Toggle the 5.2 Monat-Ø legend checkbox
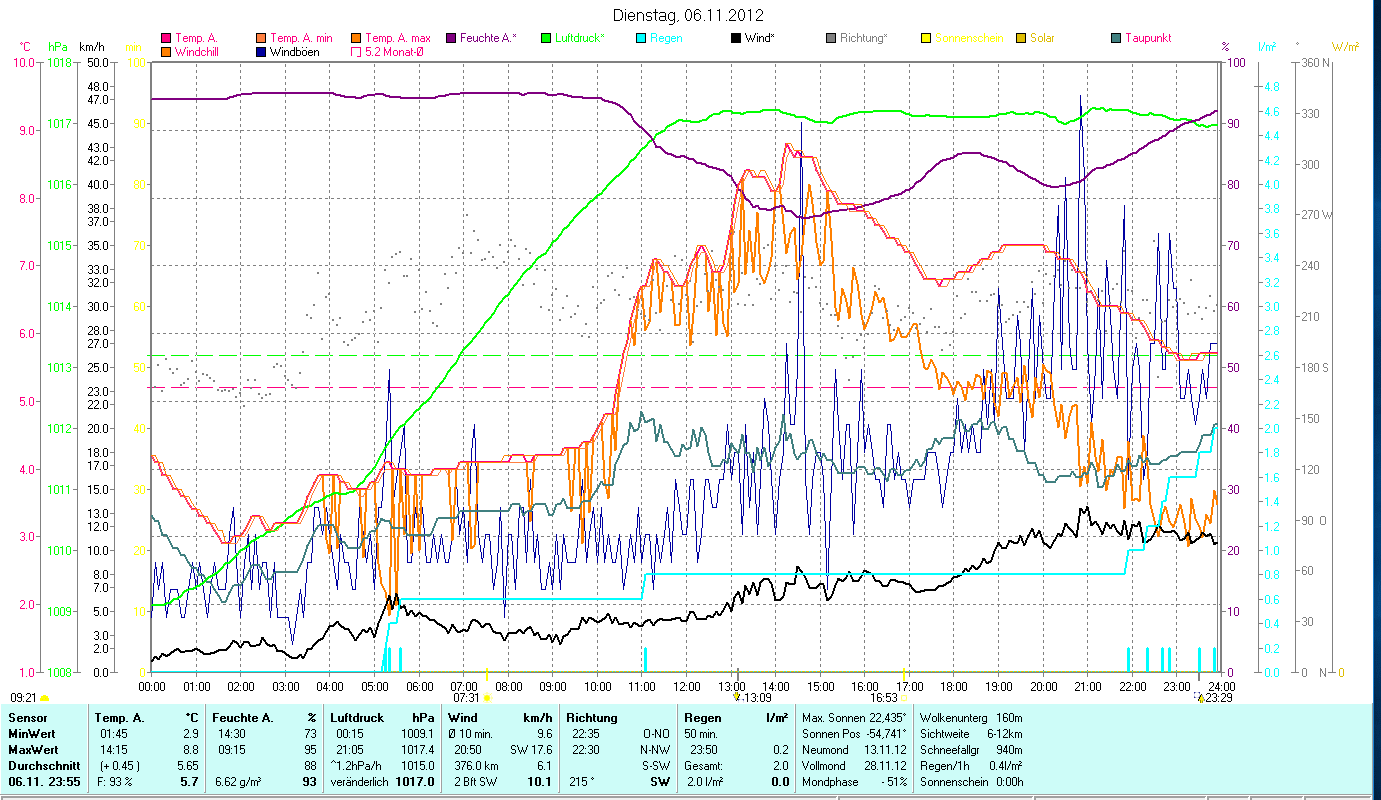1381x800 pixels. [358, 51]
